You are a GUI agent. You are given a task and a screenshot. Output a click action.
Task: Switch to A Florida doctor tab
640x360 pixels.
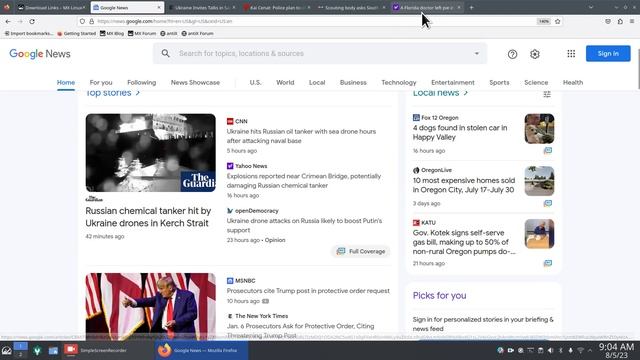427,7
